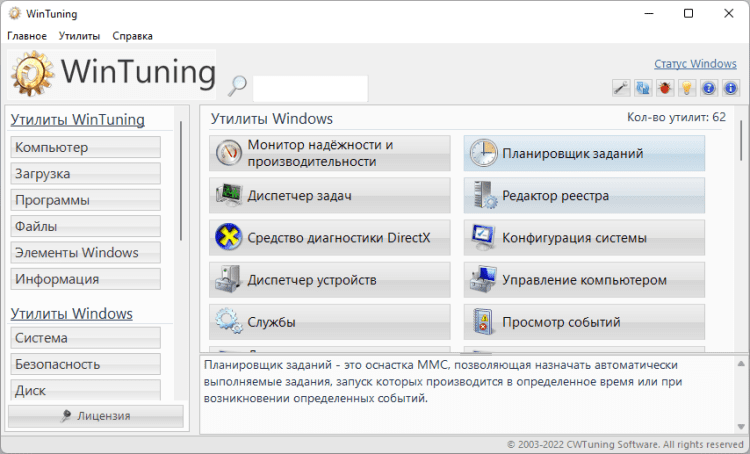The width and height of the screenshot is (750, 454).
Task: Click the Просмотр событий log icon
Action: click(x=483, y=321)
